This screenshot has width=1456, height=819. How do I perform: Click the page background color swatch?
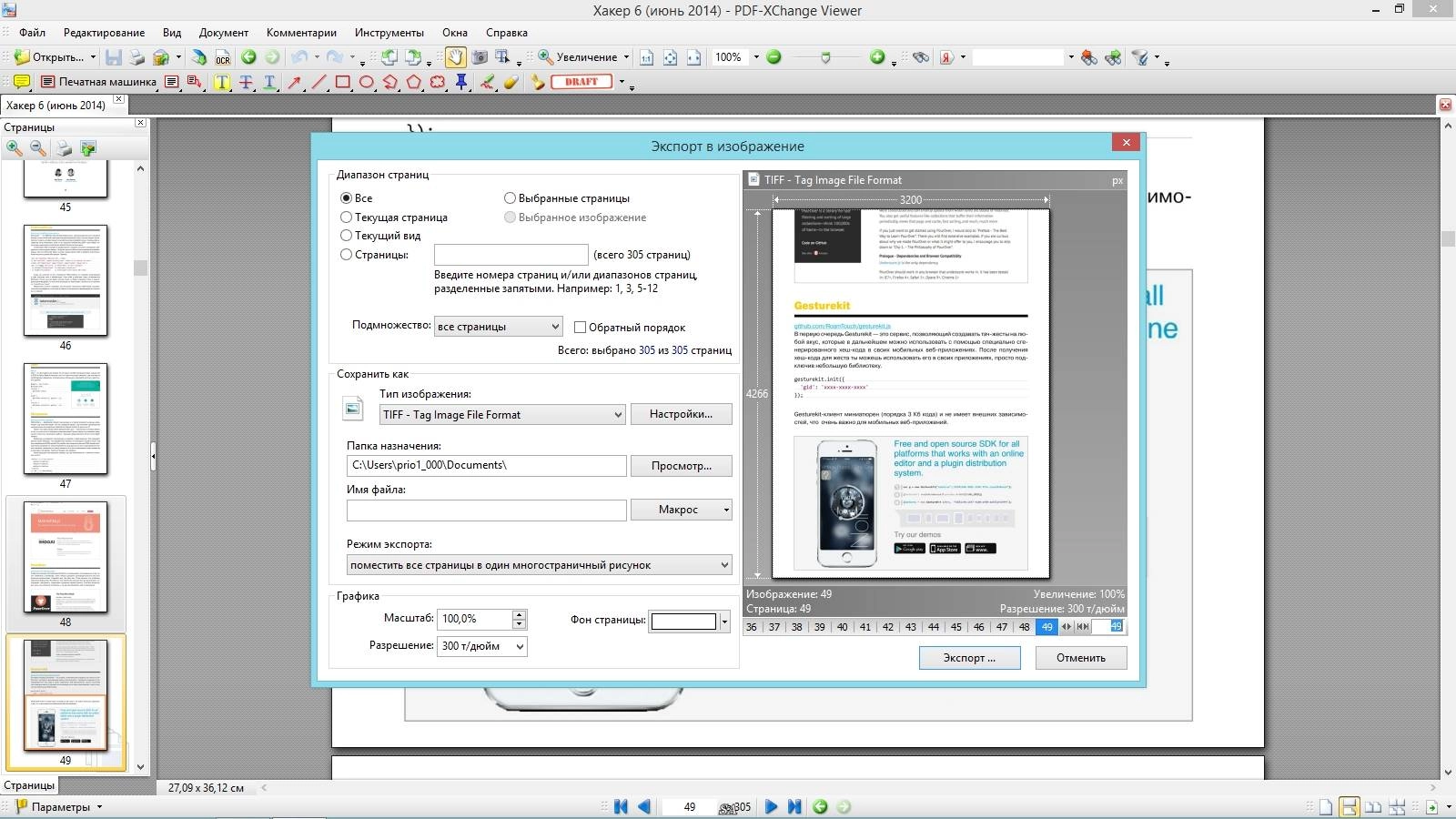[x=683, y=622]
